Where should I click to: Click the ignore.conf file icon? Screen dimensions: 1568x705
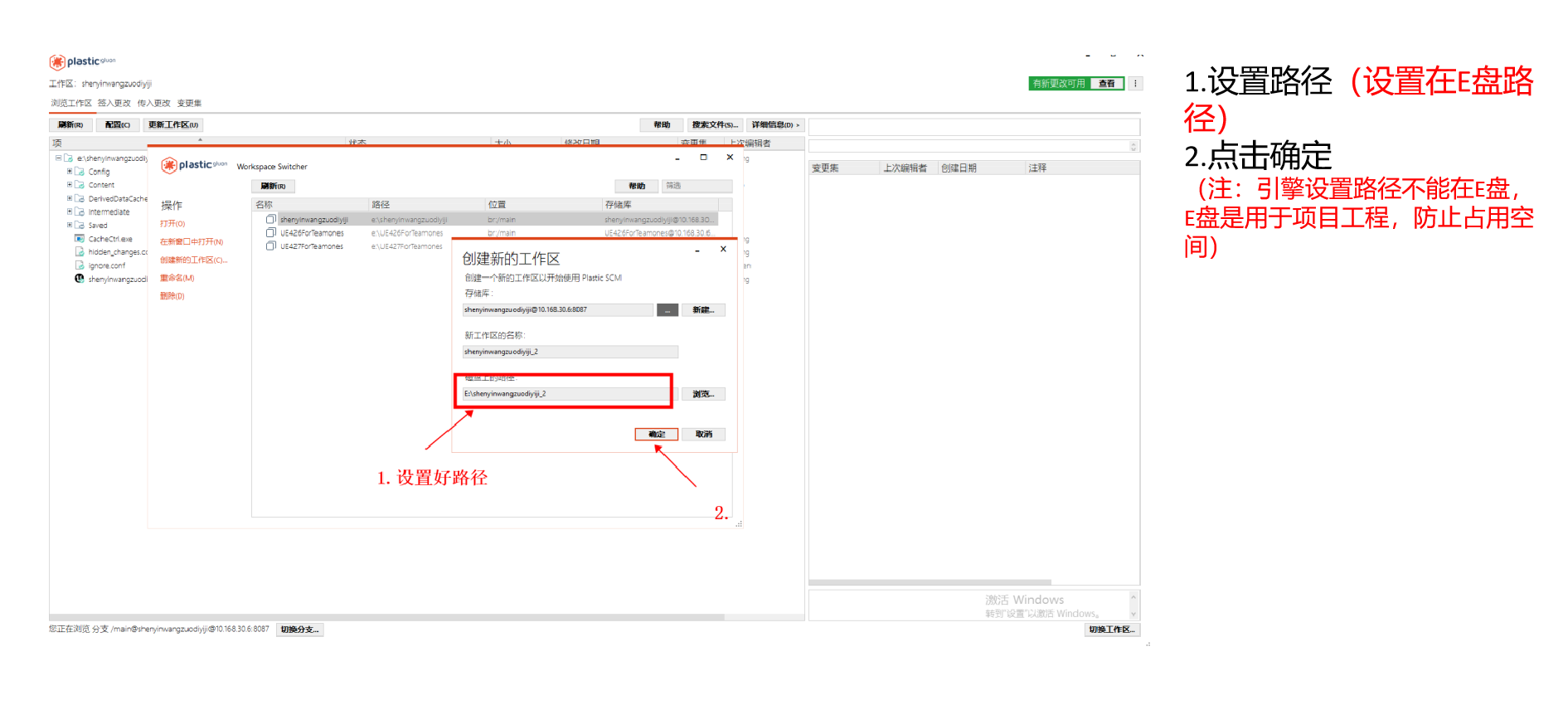80,265
